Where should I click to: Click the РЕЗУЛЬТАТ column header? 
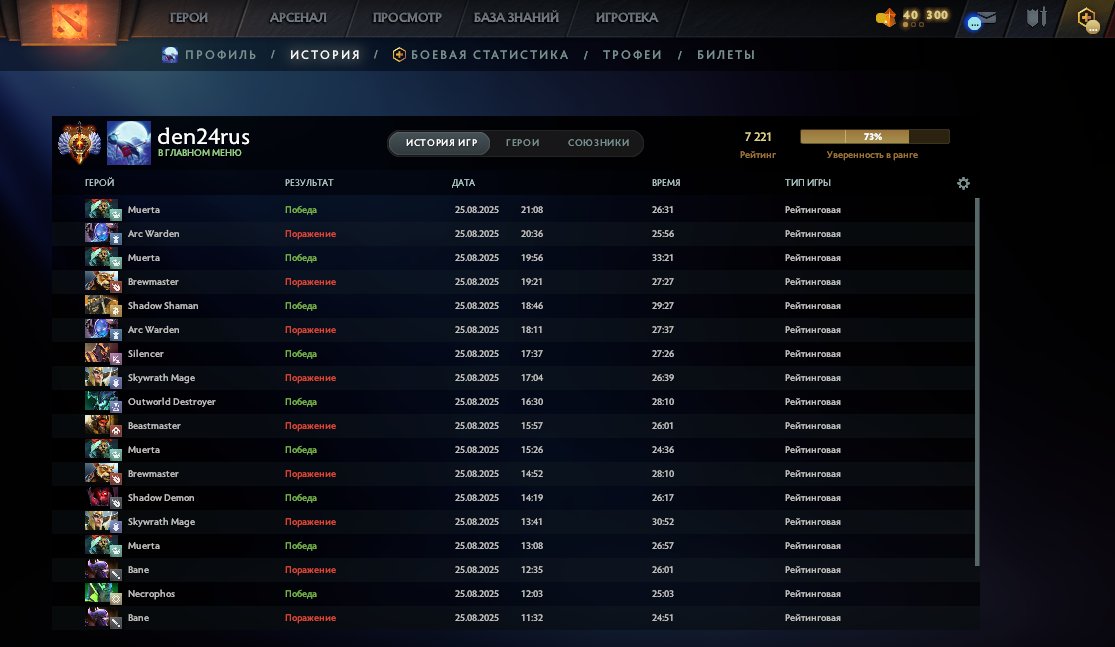tap(309, 183)
